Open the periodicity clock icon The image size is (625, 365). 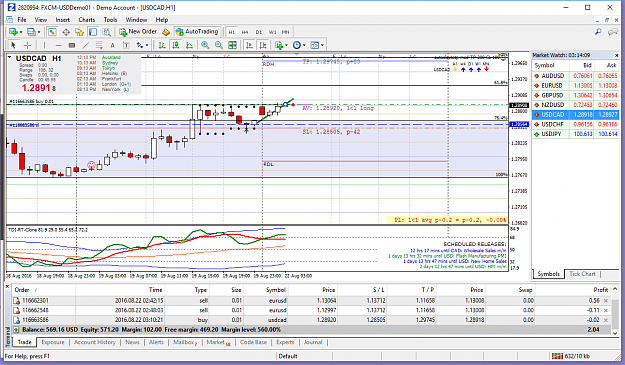pos(297,45)
